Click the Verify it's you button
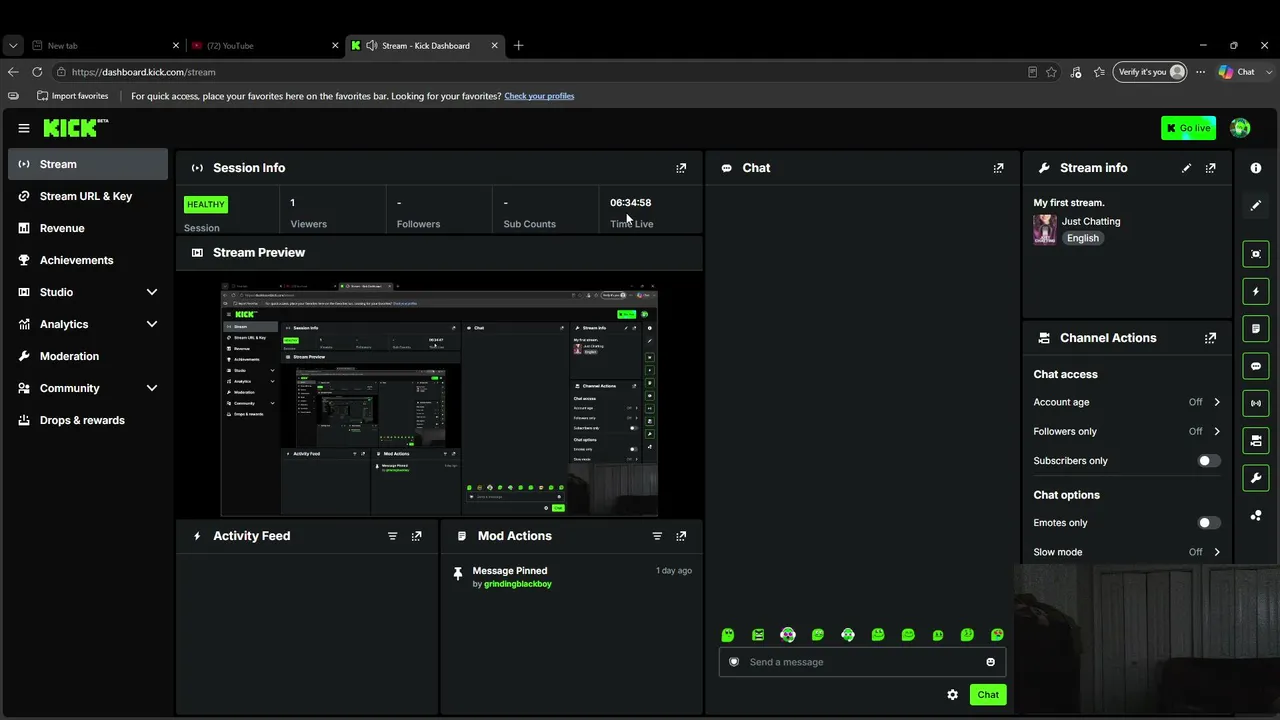The image size is (1280, 720). (x=1150, y=72)
